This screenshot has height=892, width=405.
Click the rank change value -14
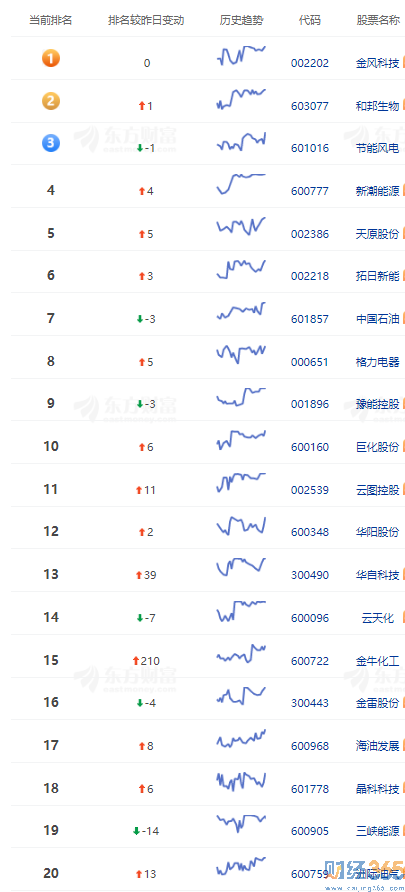(151, 832)
